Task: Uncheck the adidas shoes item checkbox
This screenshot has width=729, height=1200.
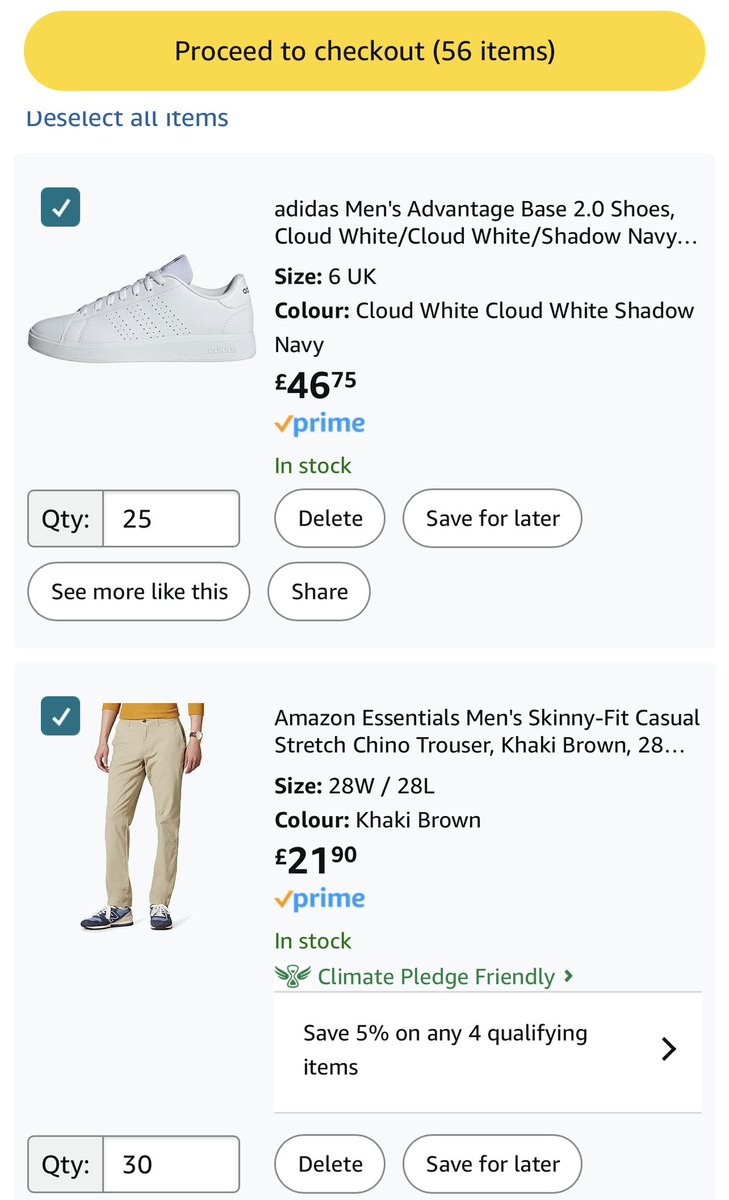Action: click(60, 208)
